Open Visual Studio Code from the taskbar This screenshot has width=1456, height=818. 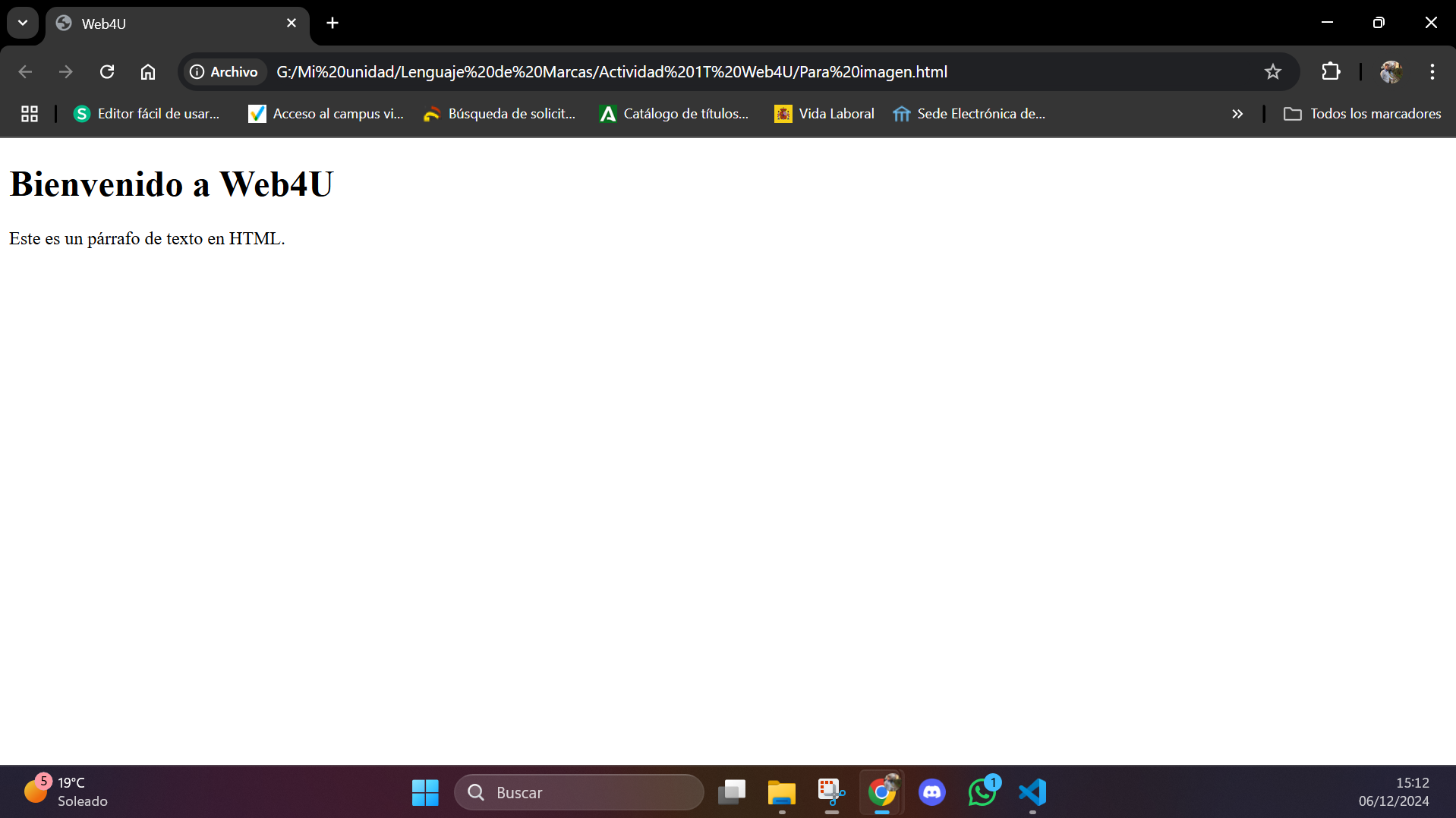pyautogui.click(x=1032, y=792)
